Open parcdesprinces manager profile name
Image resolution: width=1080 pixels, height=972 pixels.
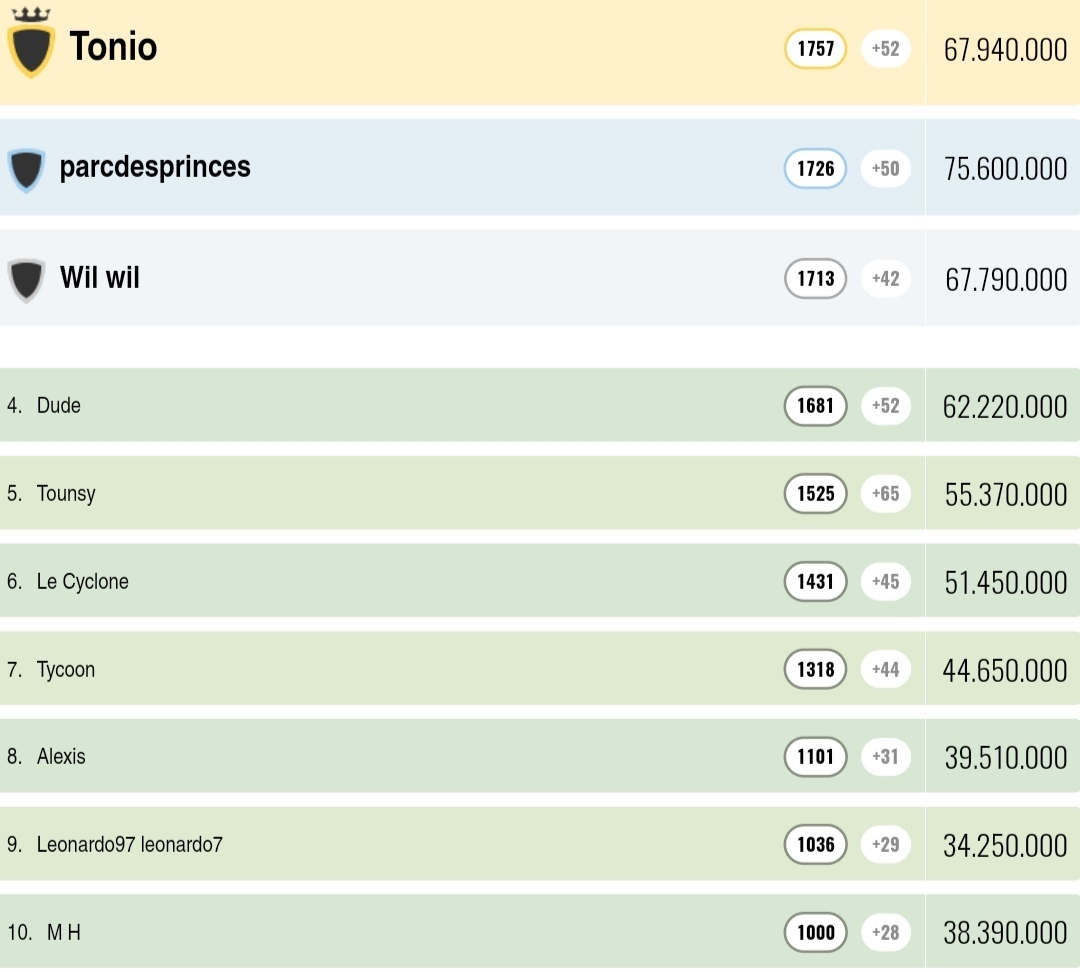155,167
